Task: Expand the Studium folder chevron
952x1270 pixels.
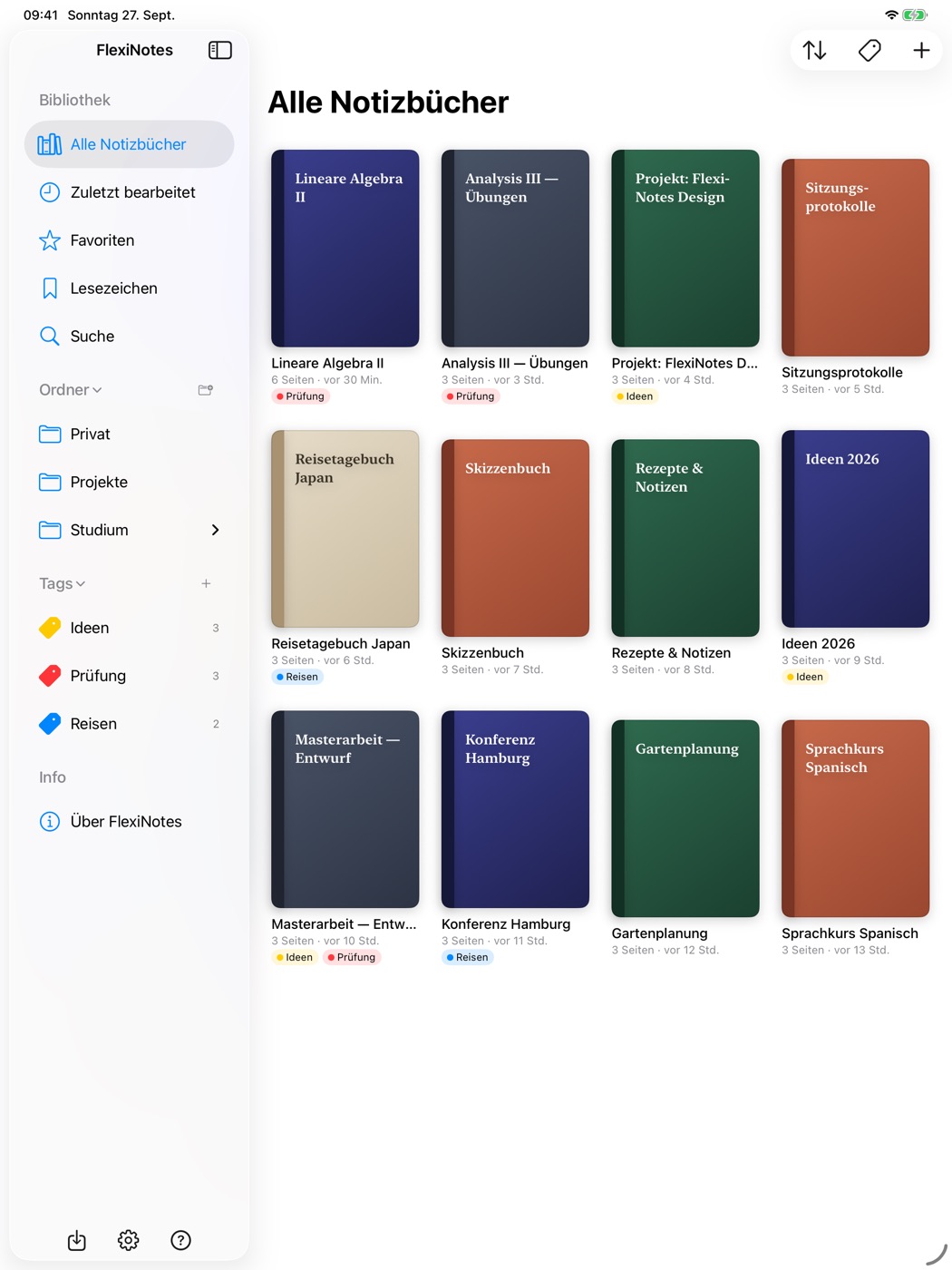Action: coord(215,530)
